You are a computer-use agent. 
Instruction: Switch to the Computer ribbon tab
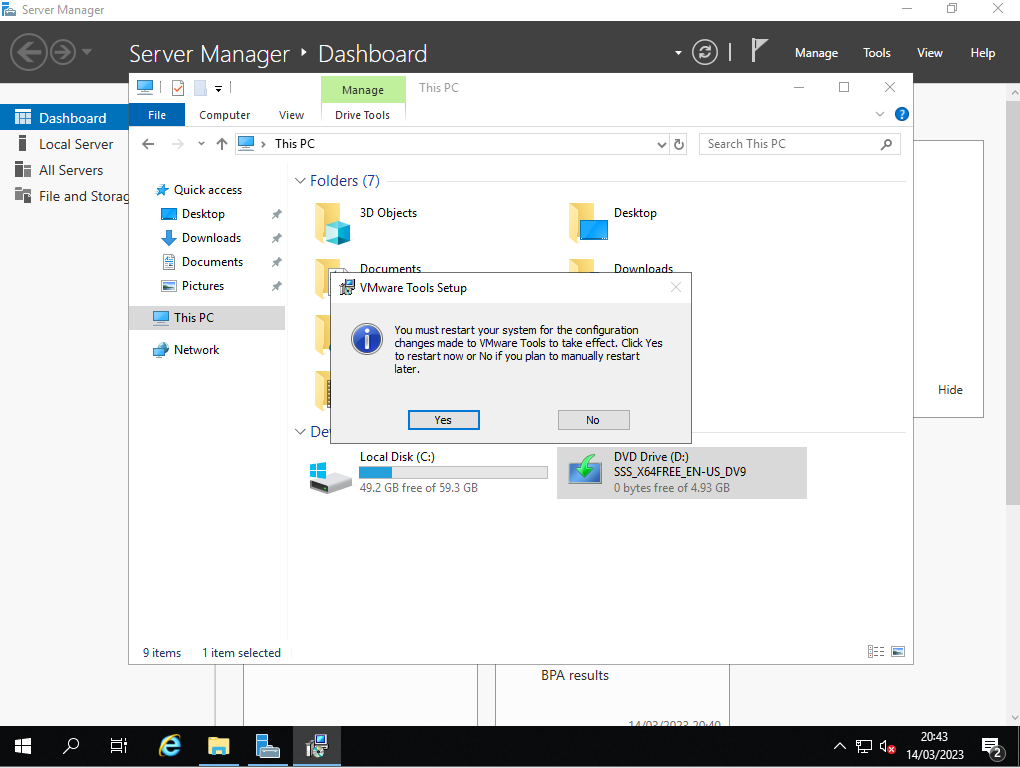(225, 115)
